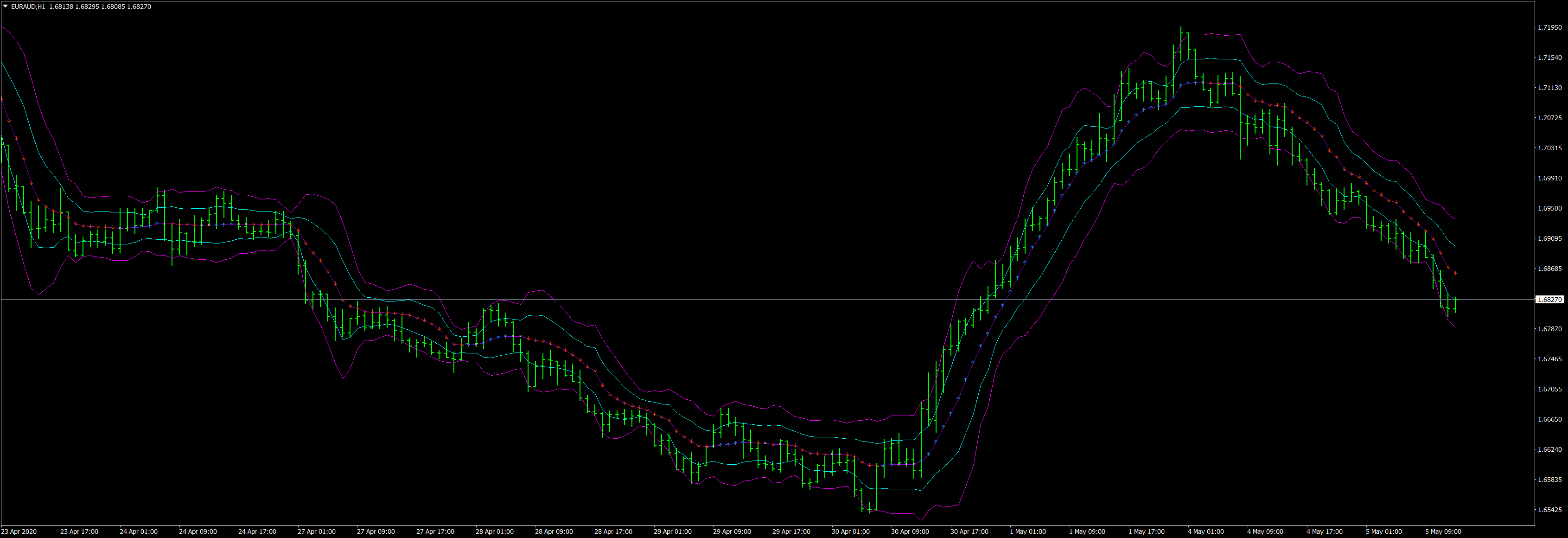Click the 1.71950 price scale label

point(1550,27)
